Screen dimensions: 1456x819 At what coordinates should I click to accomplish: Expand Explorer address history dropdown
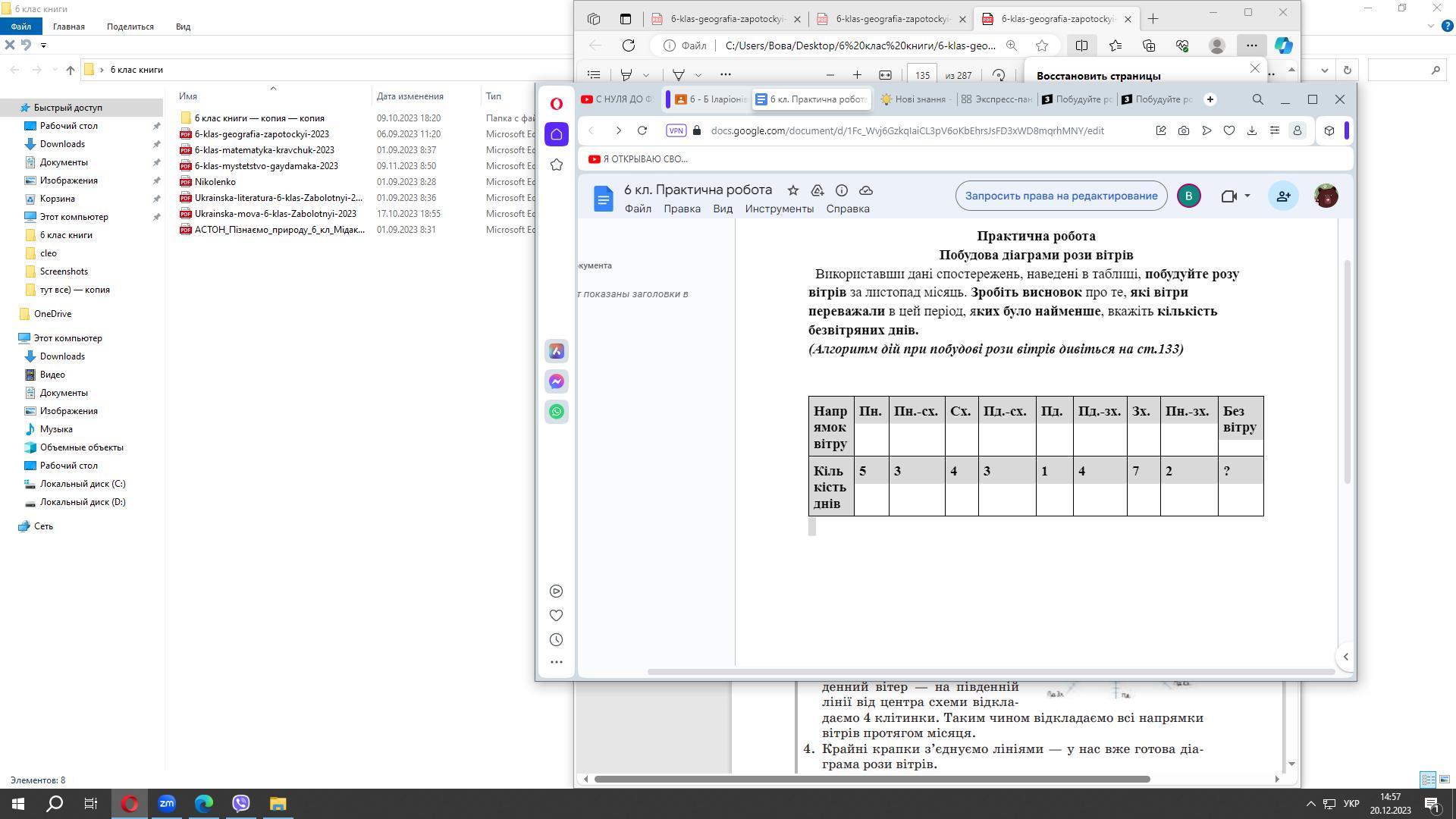(1325, 70)
